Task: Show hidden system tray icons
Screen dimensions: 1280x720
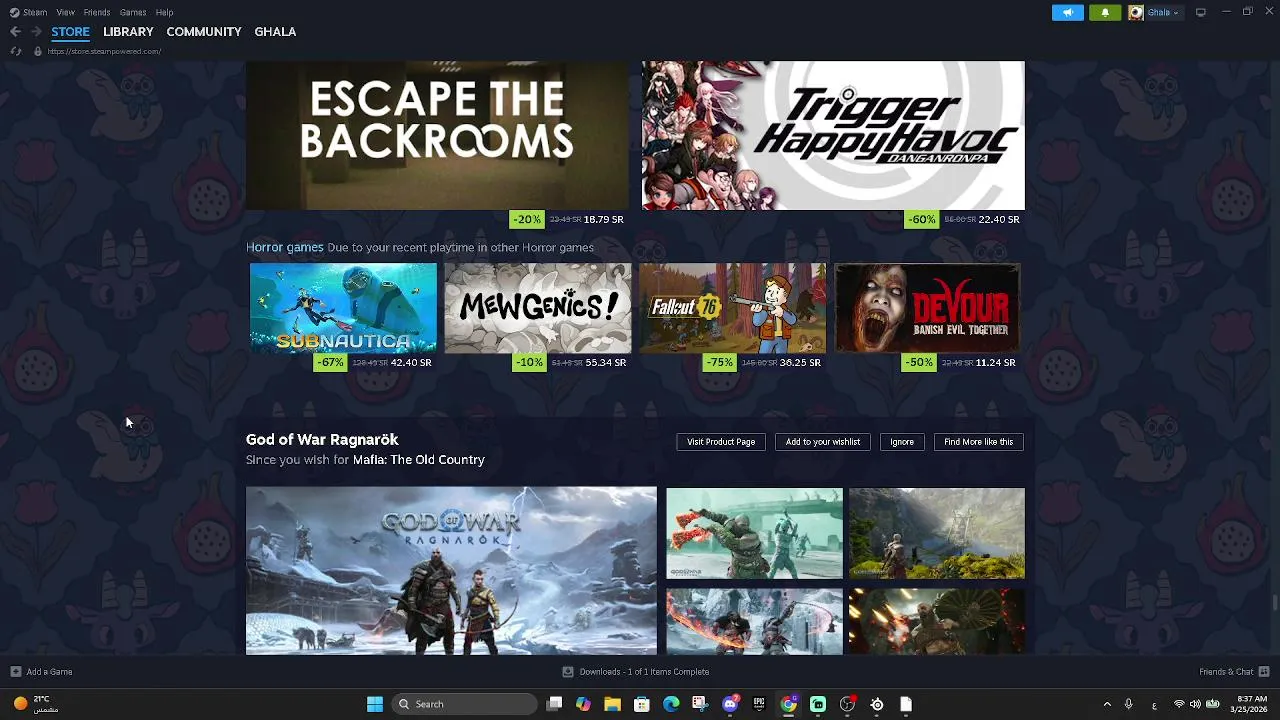Action: [1107, 704]
